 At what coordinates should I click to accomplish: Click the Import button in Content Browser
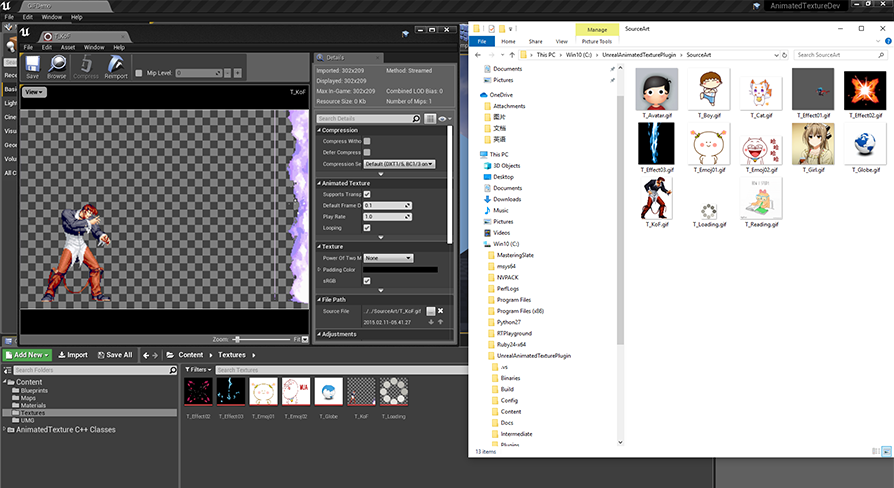point(74,355)
